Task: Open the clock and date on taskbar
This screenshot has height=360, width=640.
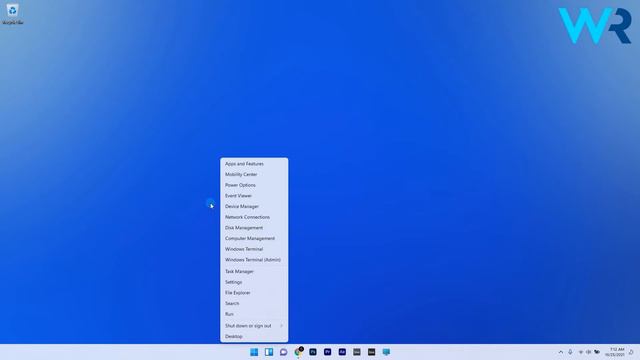Action: click(615, 352)
